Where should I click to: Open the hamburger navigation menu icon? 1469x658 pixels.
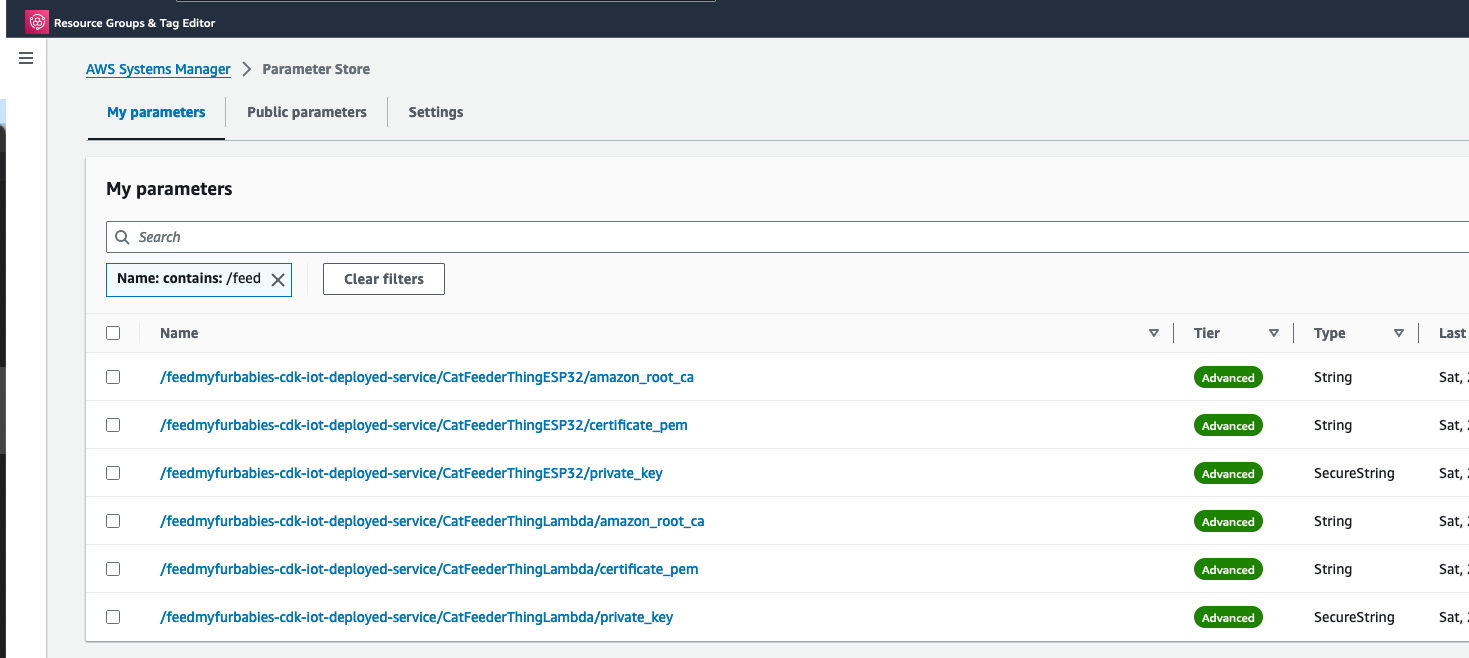pos(26,58)
